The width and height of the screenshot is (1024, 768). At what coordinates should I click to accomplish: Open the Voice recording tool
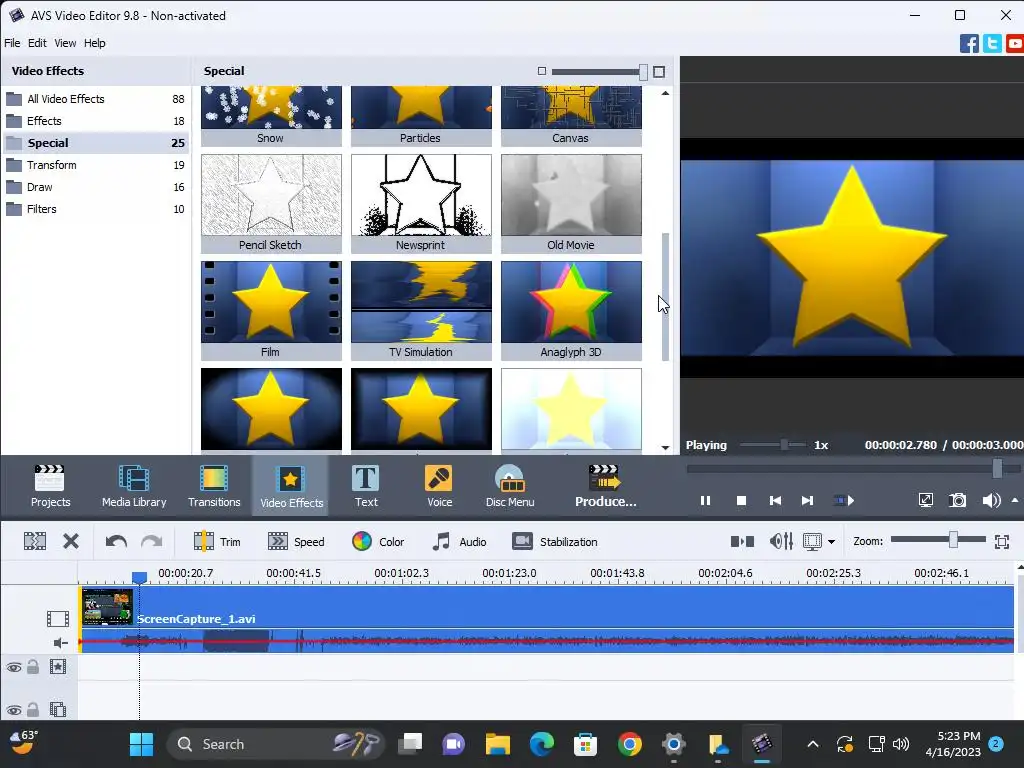pyautogui.click(x=439, y=486)
